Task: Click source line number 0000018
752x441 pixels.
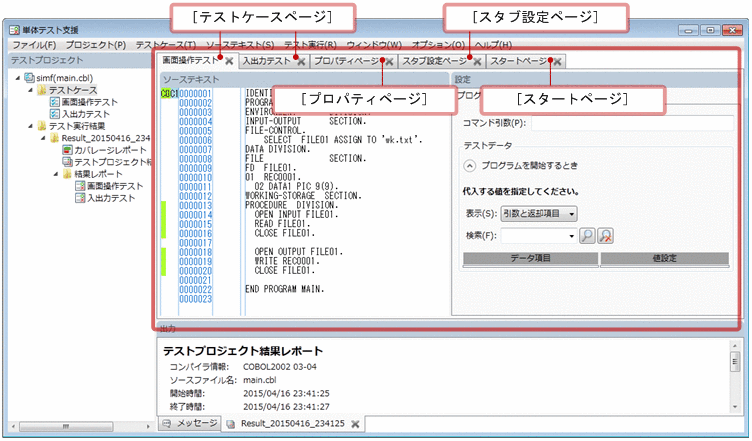Action: [x=195, y=252]
